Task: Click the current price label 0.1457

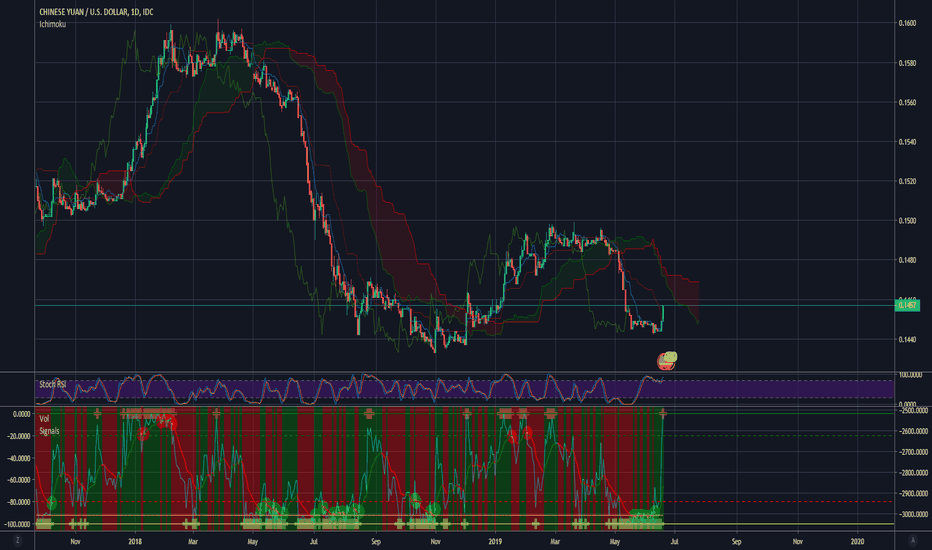Action: (907, 305)
